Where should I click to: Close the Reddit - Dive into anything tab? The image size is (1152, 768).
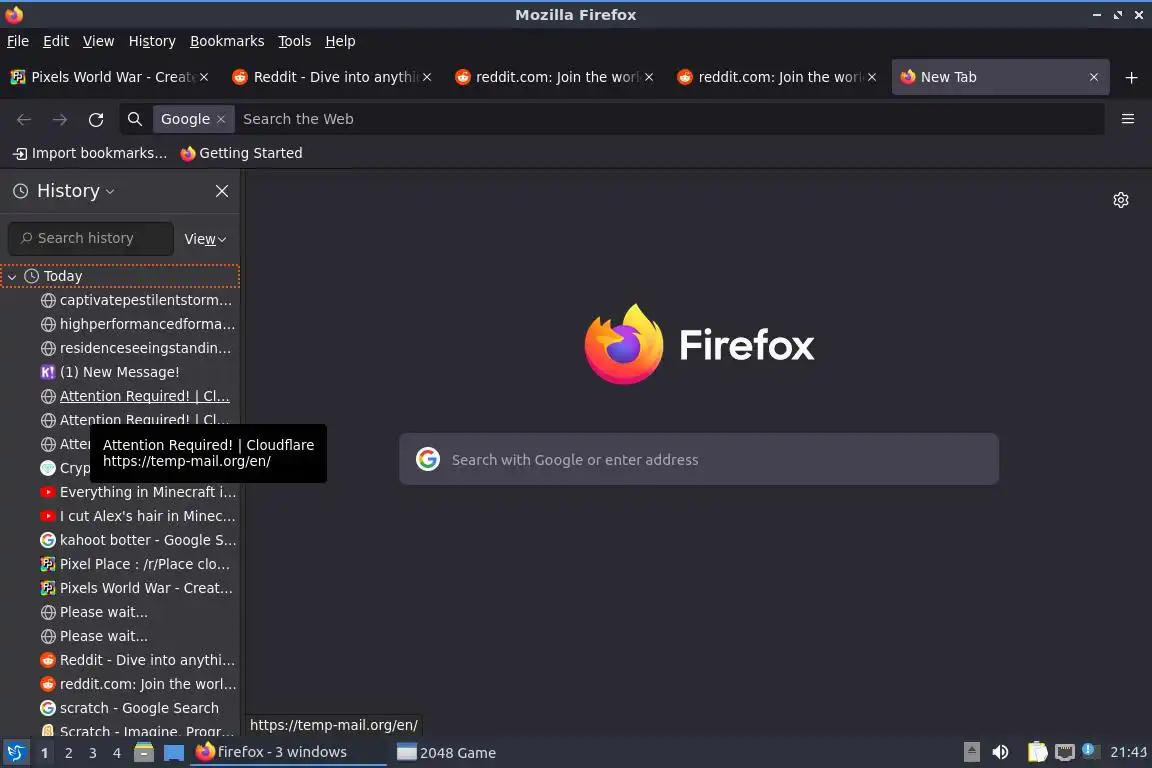[x=427, y=77]
